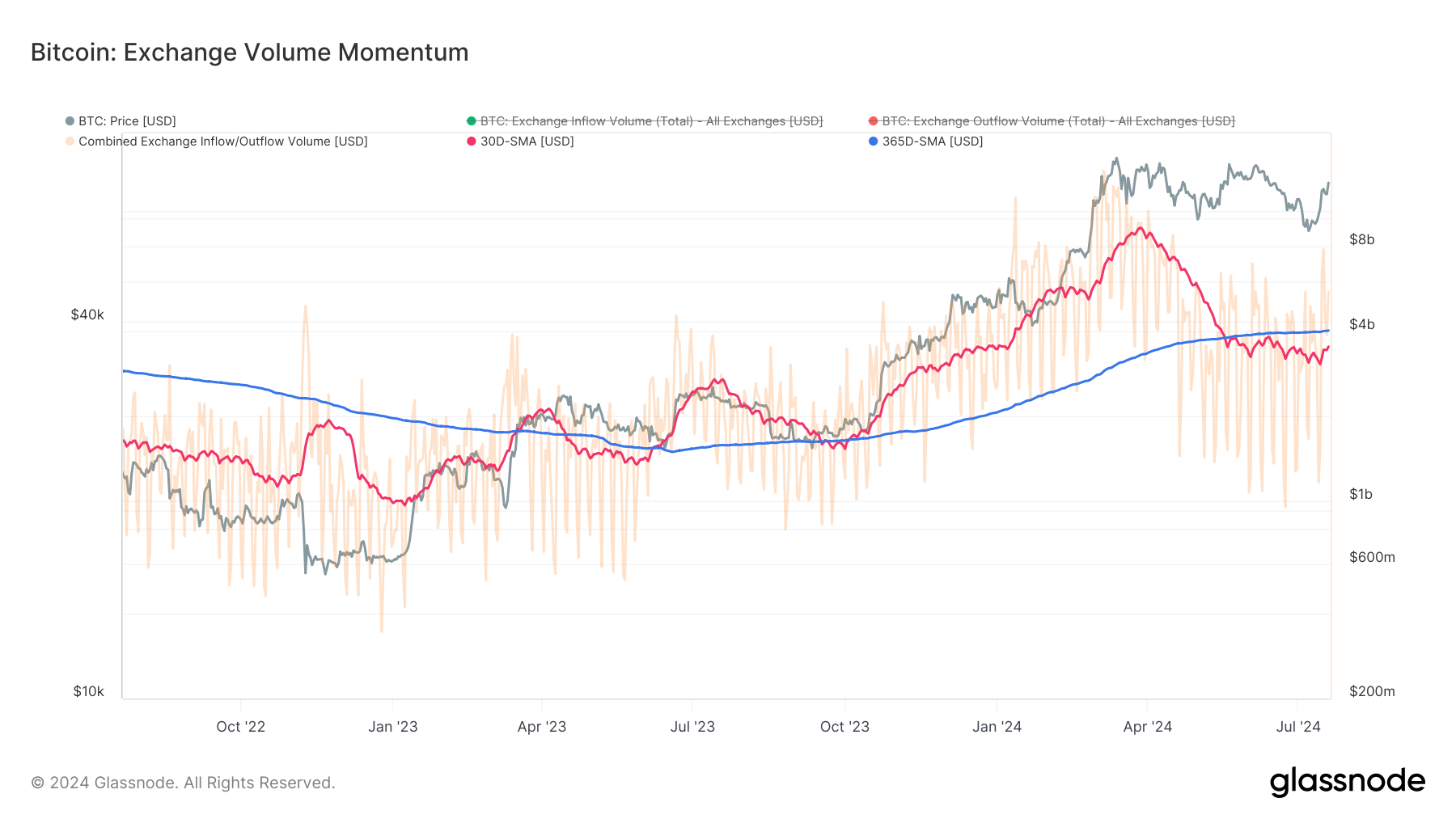Click the $8b right axis label
1456x819 pixels.
coord(1362,240)
